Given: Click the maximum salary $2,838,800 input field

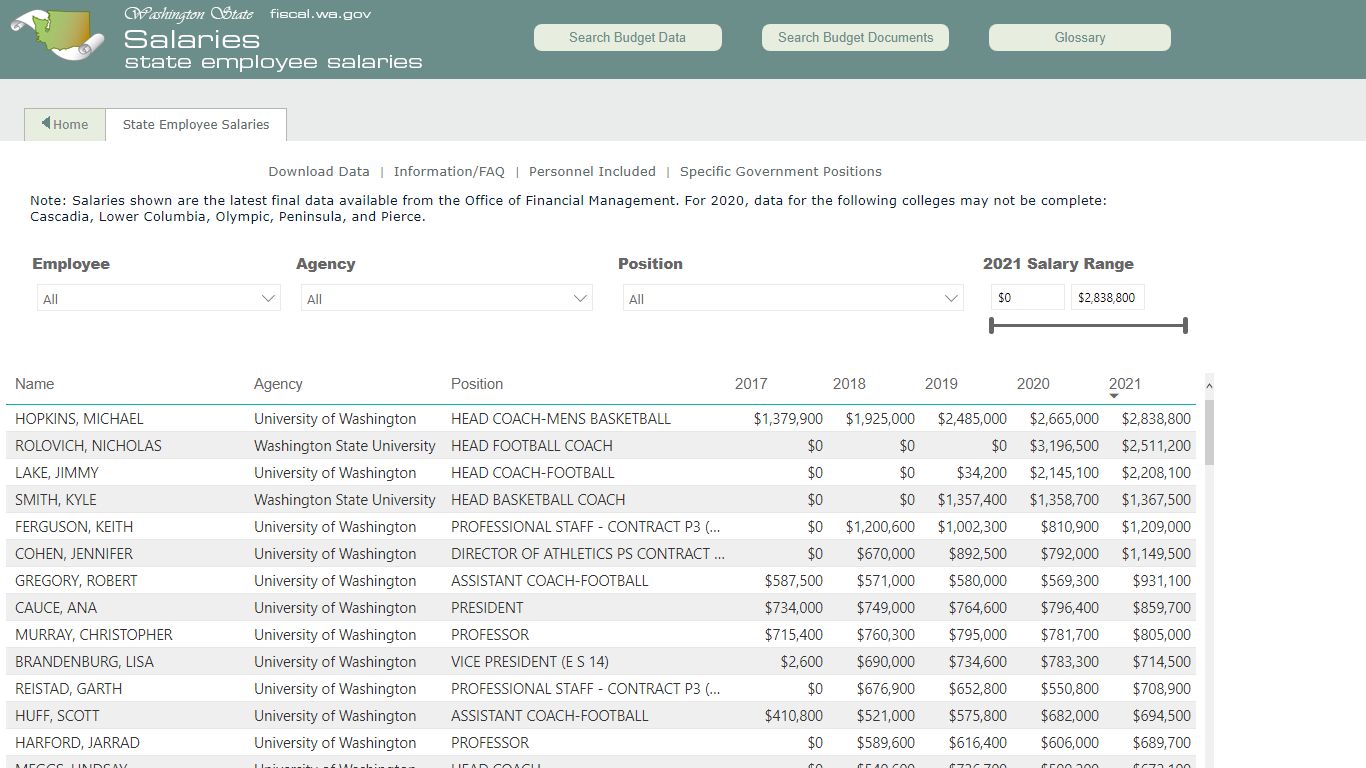Looking at the screenshot, I should pos(1108,297).
